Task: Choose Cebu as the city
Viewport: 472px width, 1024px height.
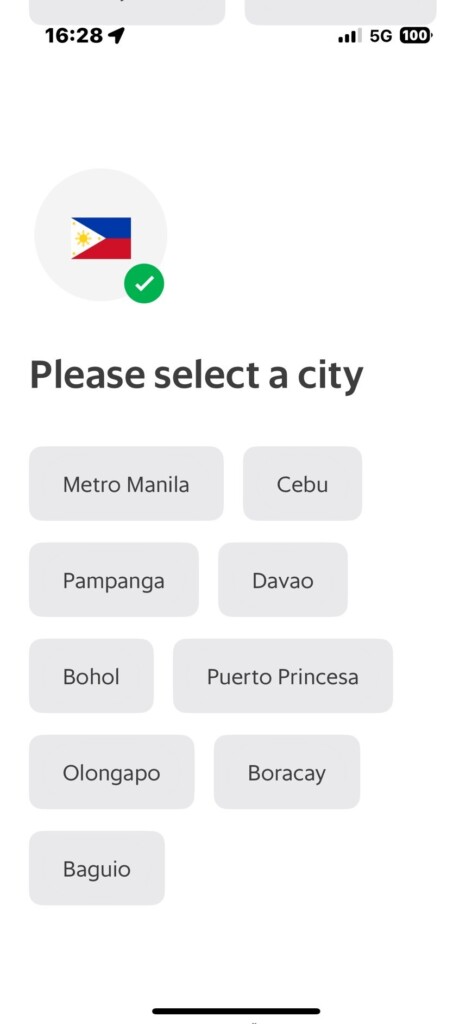Action: [302, 483]
